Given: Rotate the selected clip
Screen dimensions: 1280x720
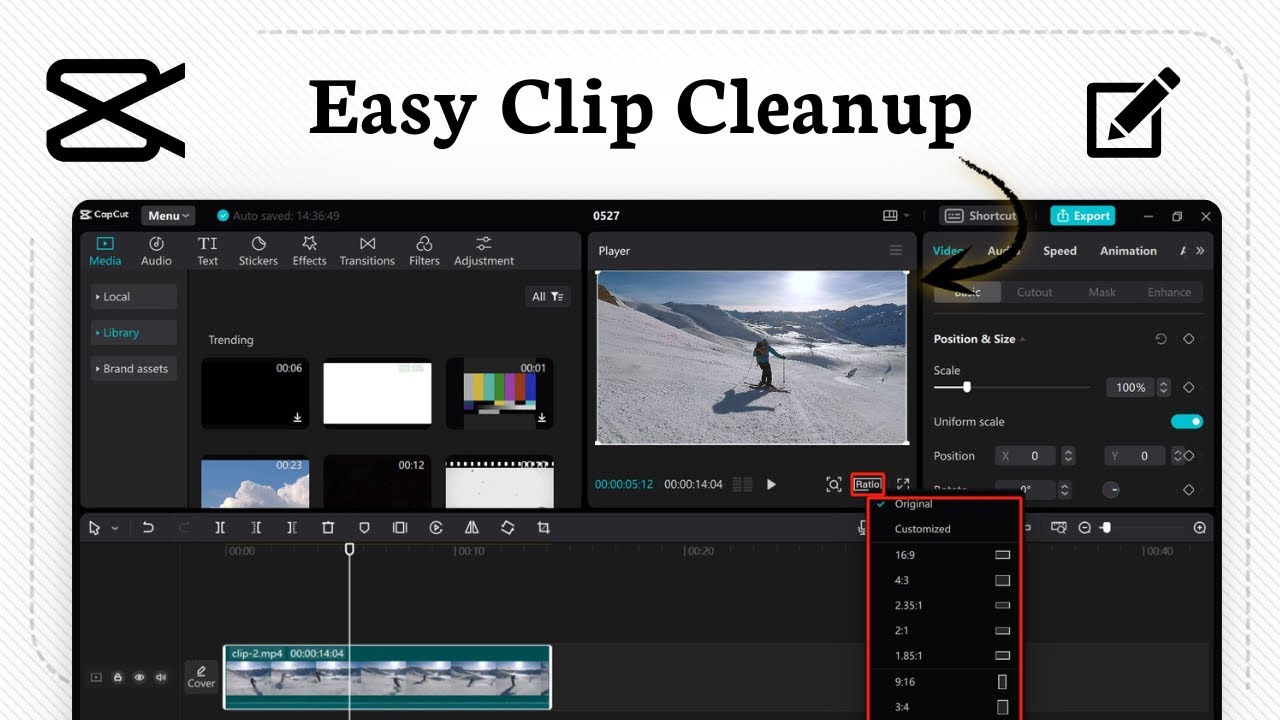Looking at the screenshot, I should (x=507, y=527).
